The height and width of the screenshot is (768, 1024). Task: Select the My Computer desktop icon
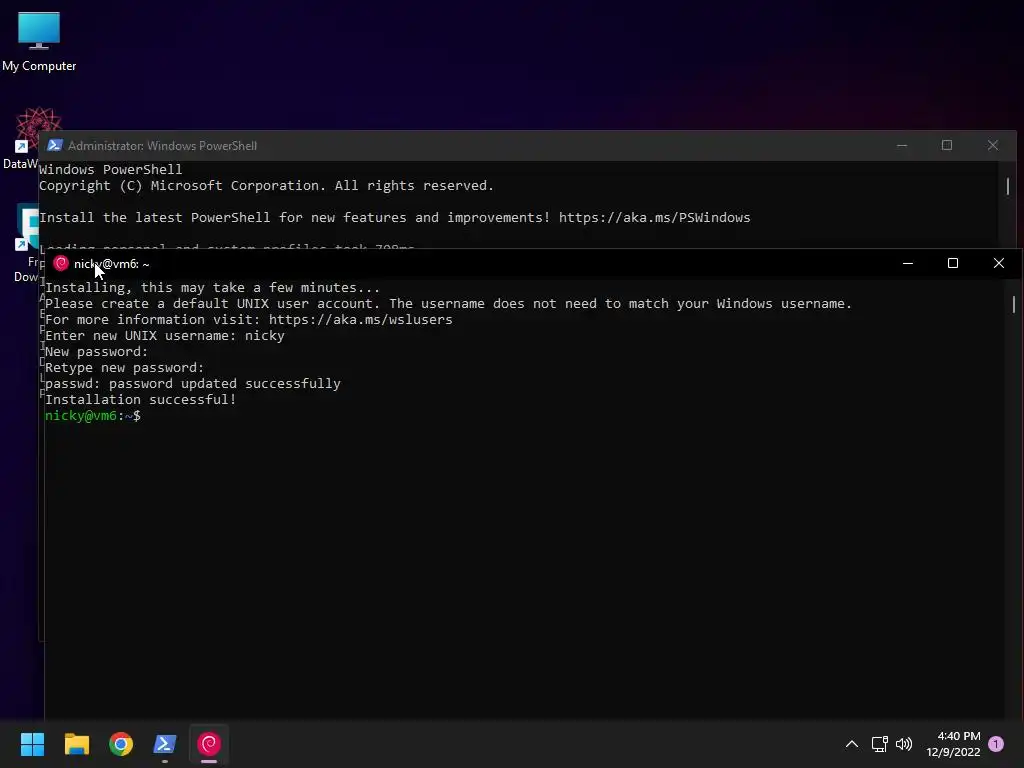(x=39, y=42)
